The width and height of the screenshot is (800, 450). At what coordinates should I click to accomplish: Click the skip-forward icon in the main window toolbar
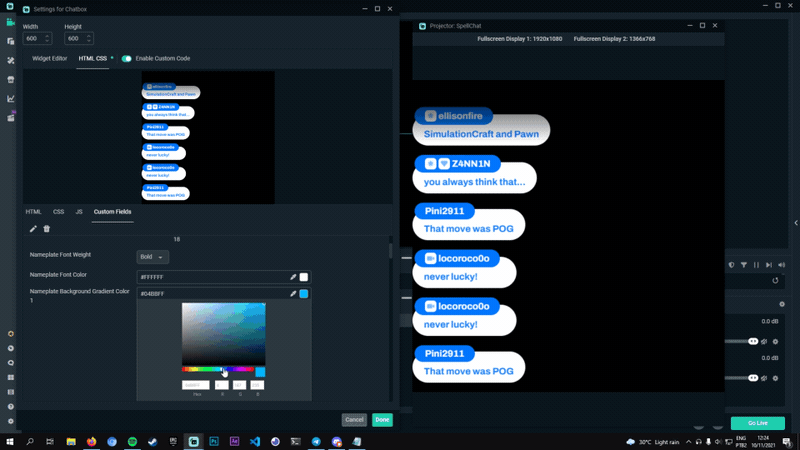click(x=768, y=265)
